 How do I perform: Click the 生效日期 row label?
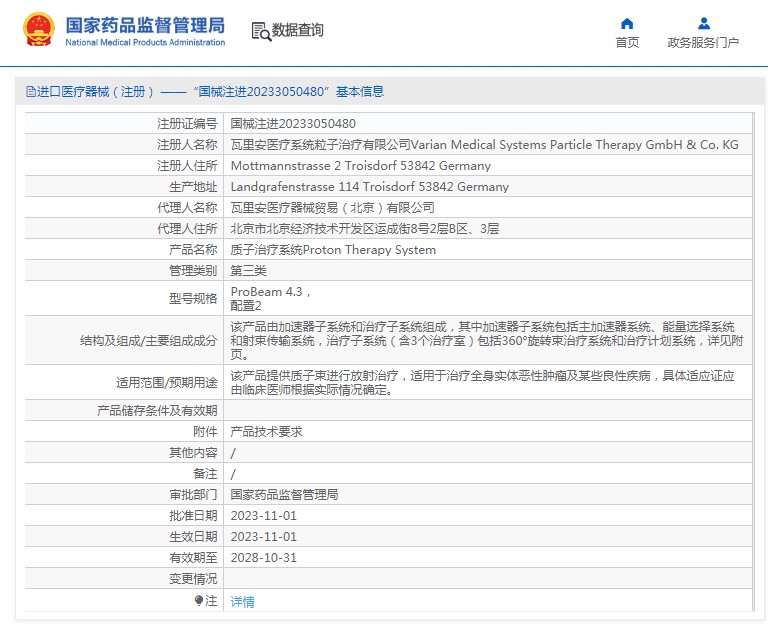tap(193, 537)
